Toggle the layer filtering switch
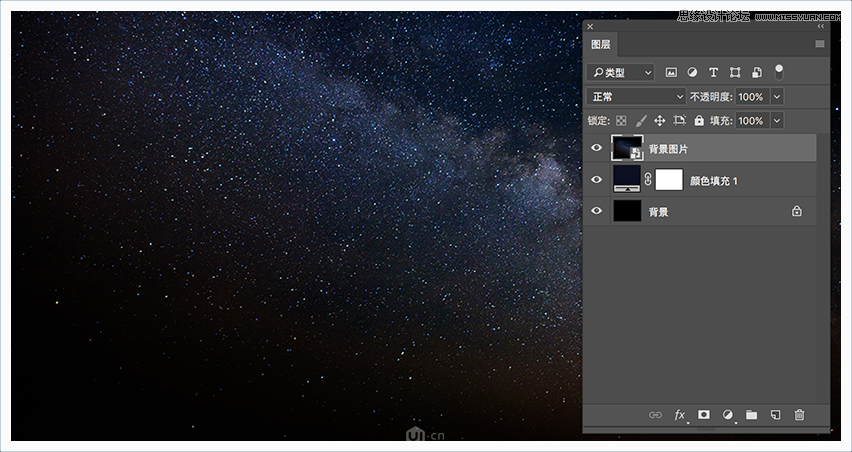This screenshot has height=452, width=852. [x=779, y=72]
